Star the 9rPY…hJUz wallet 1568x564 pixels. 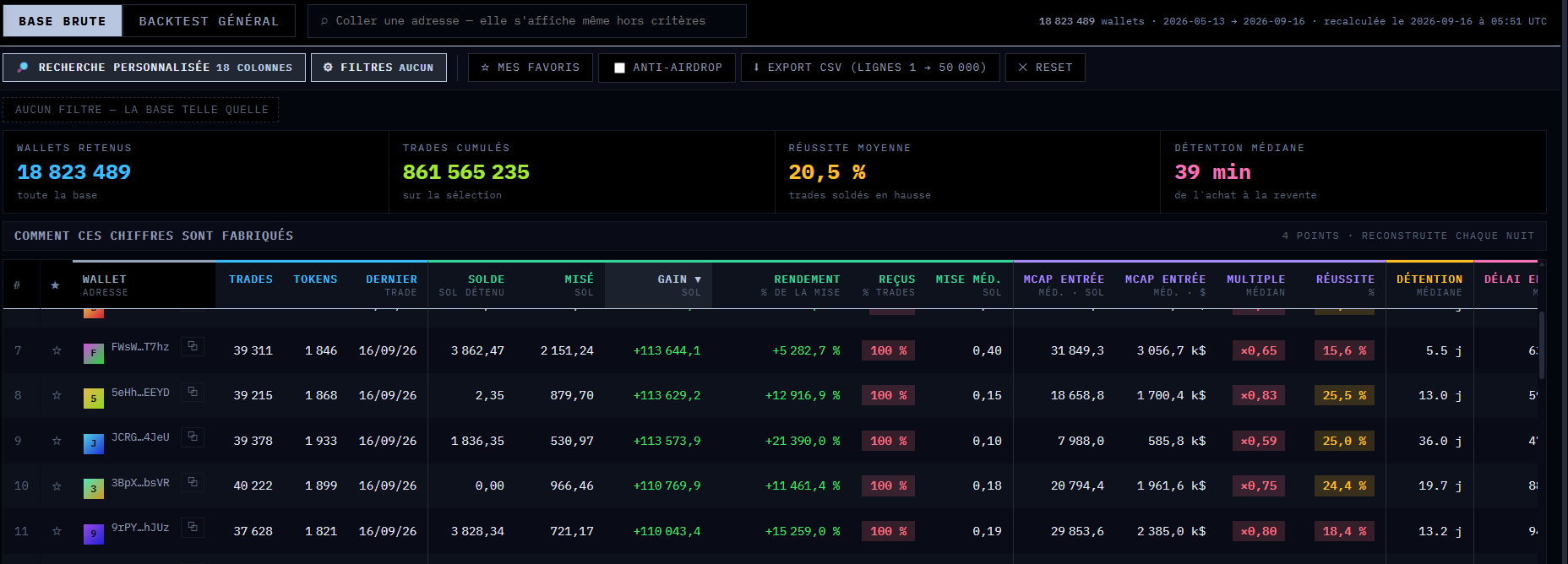(x=57, y=531)
